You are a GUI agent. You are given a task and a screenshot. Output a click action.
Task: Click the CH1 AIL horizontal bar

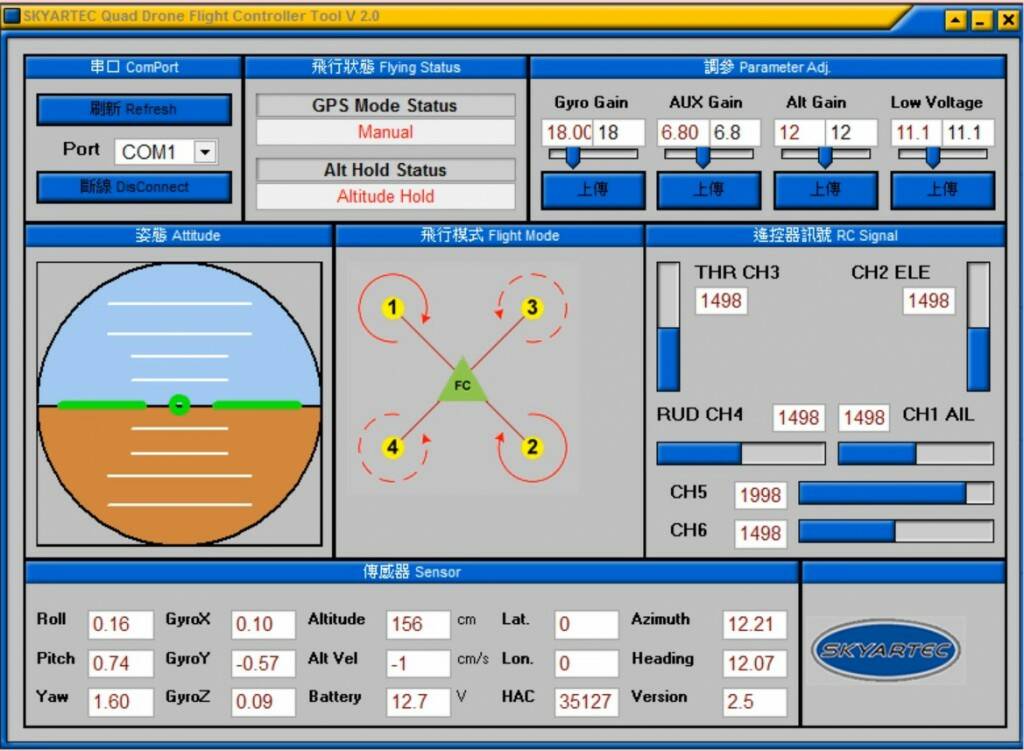click(x=916, y=453)
